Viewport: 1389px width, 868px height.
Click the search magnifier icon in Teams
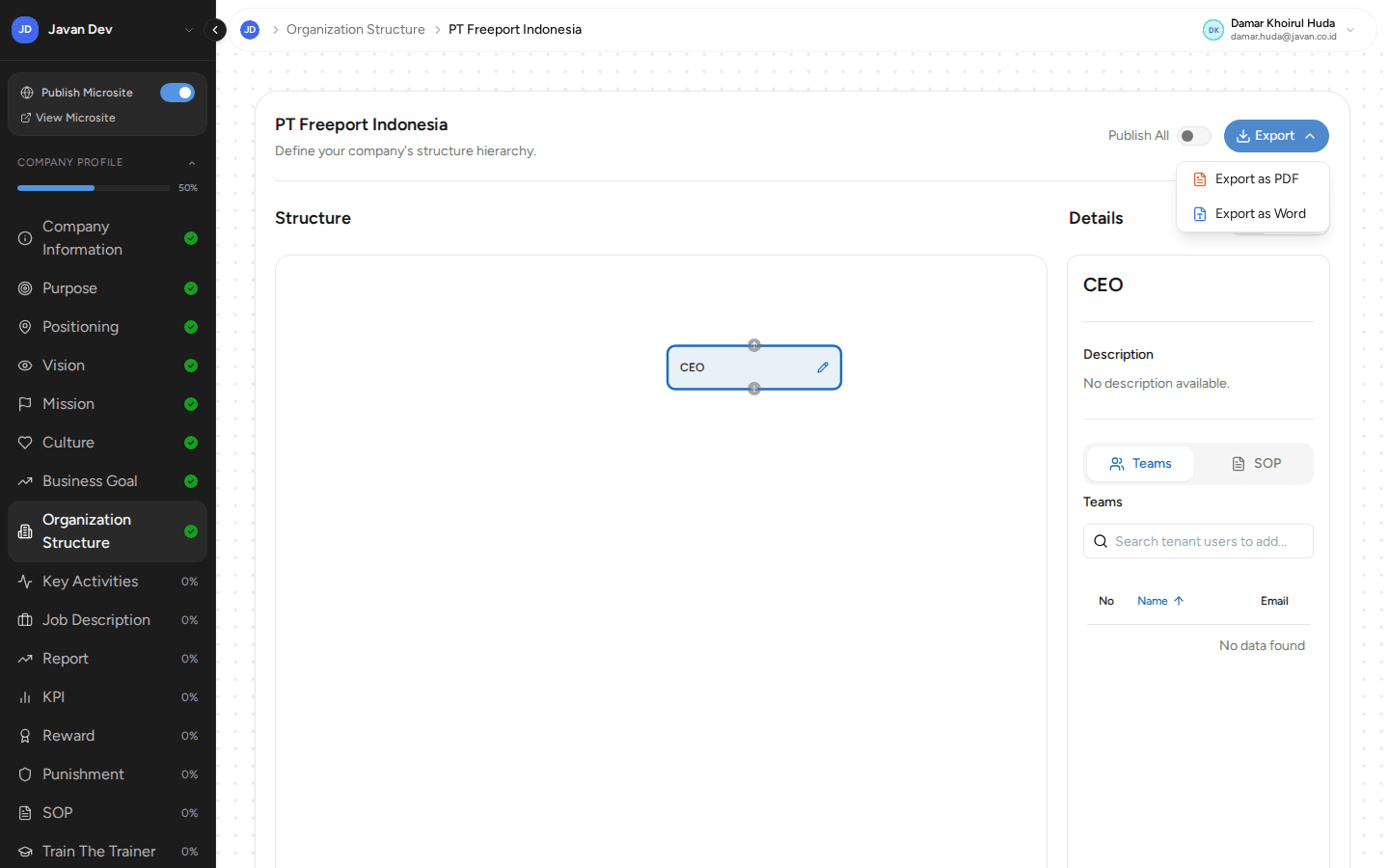[x=1101, y=541]
